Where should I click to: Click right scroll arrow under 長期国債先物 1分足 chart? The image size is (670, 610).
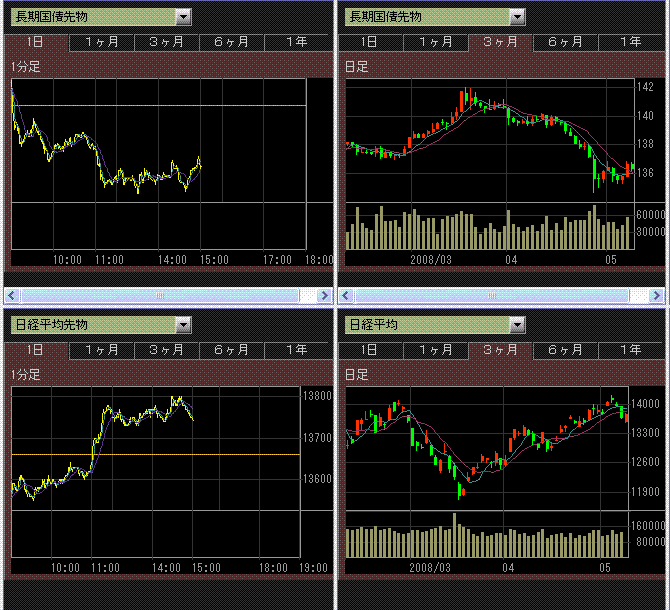pyautogui.click(x=323, y=296)
